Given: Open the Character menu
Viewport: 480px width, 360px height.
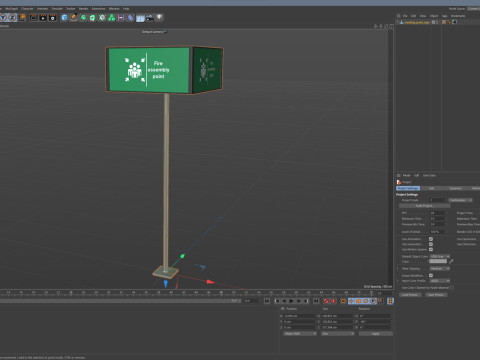Looking at the screenshot, I should coord(27,9).
